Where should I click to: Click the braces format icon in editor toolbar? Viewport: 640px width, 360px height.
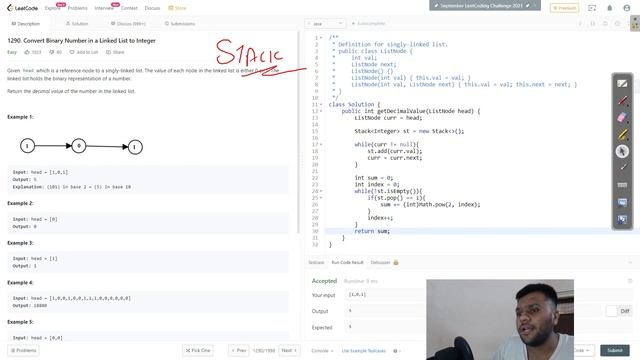pyautogui.click(x=593, y=24)
